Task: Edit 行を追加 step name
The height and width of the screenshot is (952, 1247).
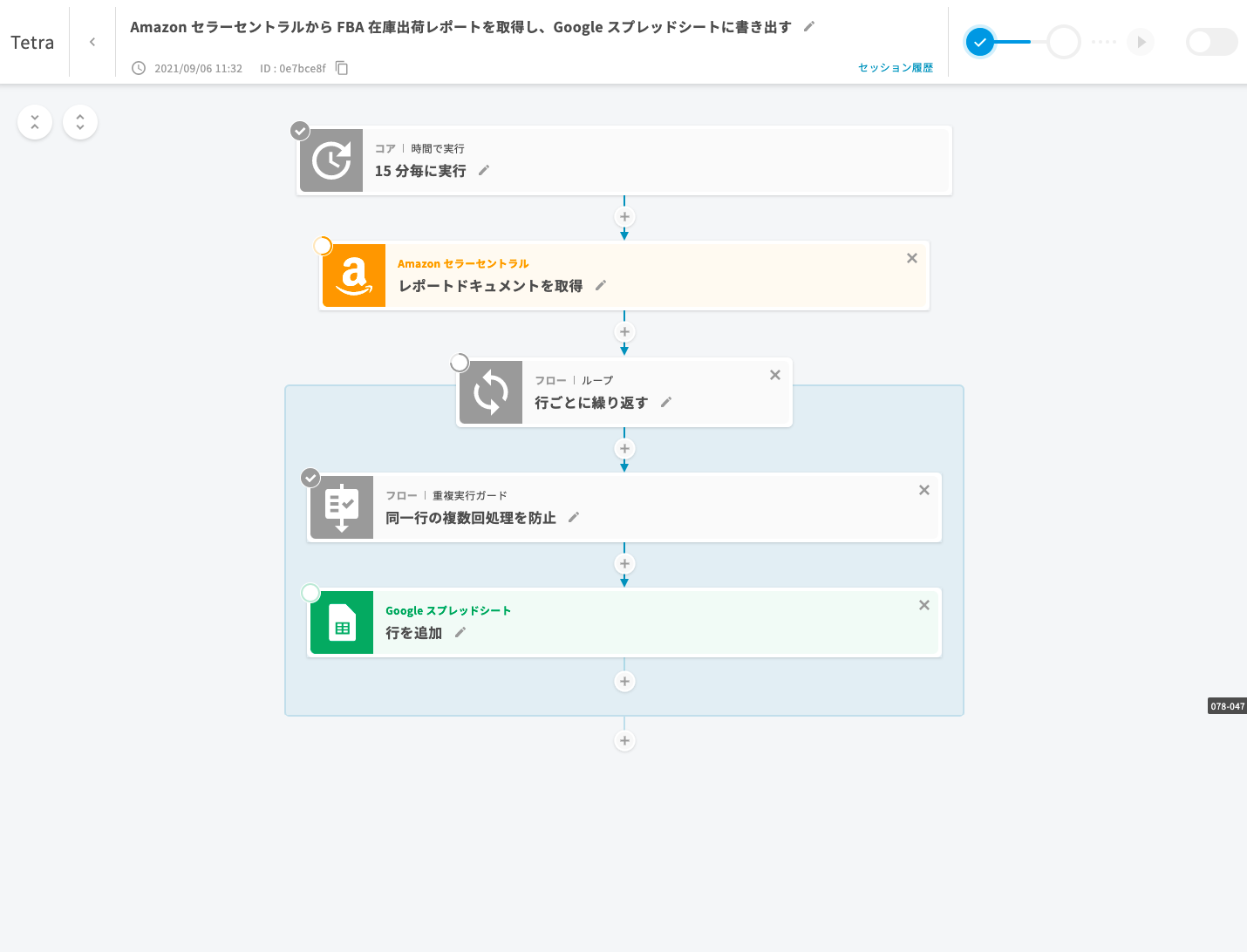Action: [x=460, y=633]
